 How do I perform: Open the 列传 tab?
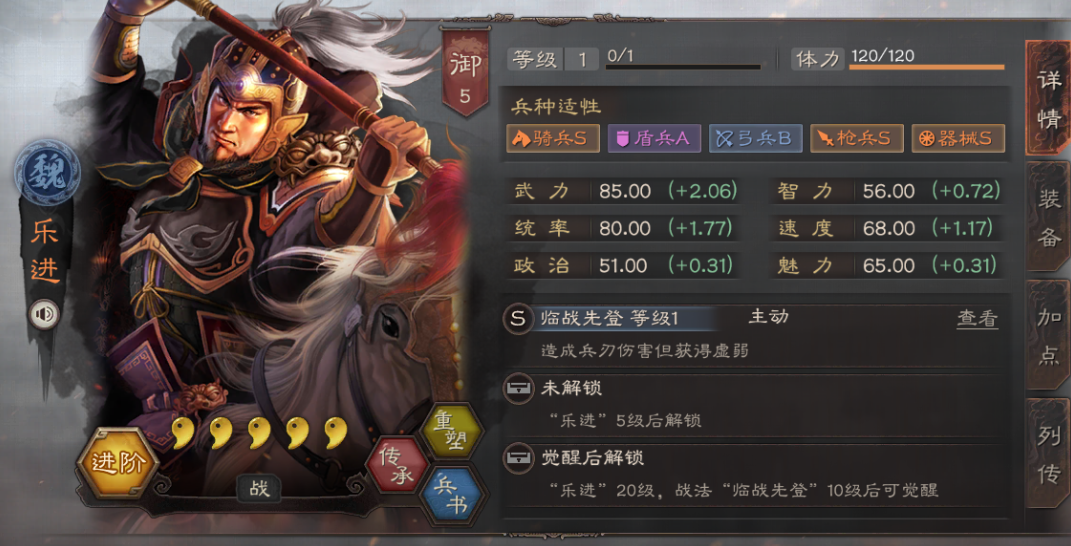[1048, 454]
